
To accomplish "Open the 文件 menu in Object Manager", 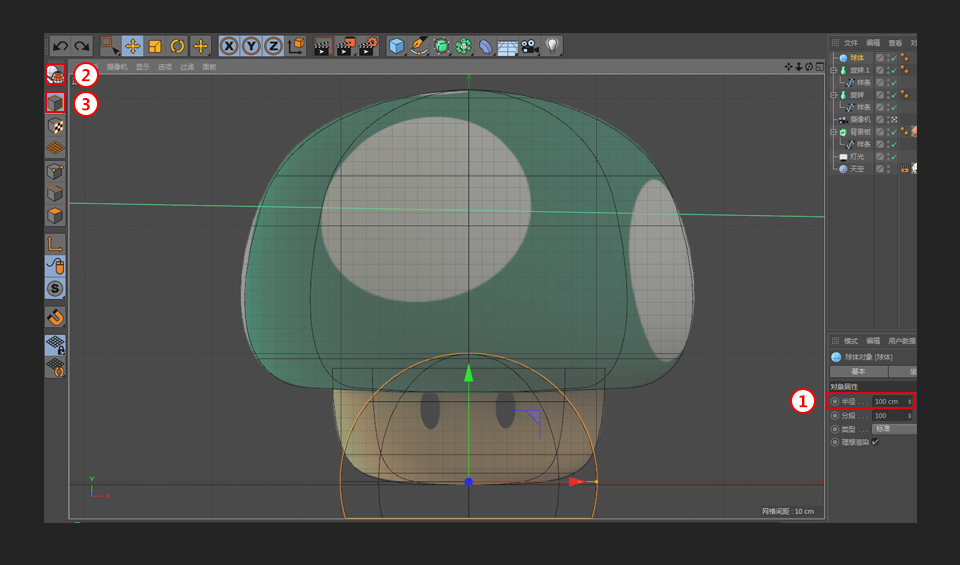I will [851, 43].
